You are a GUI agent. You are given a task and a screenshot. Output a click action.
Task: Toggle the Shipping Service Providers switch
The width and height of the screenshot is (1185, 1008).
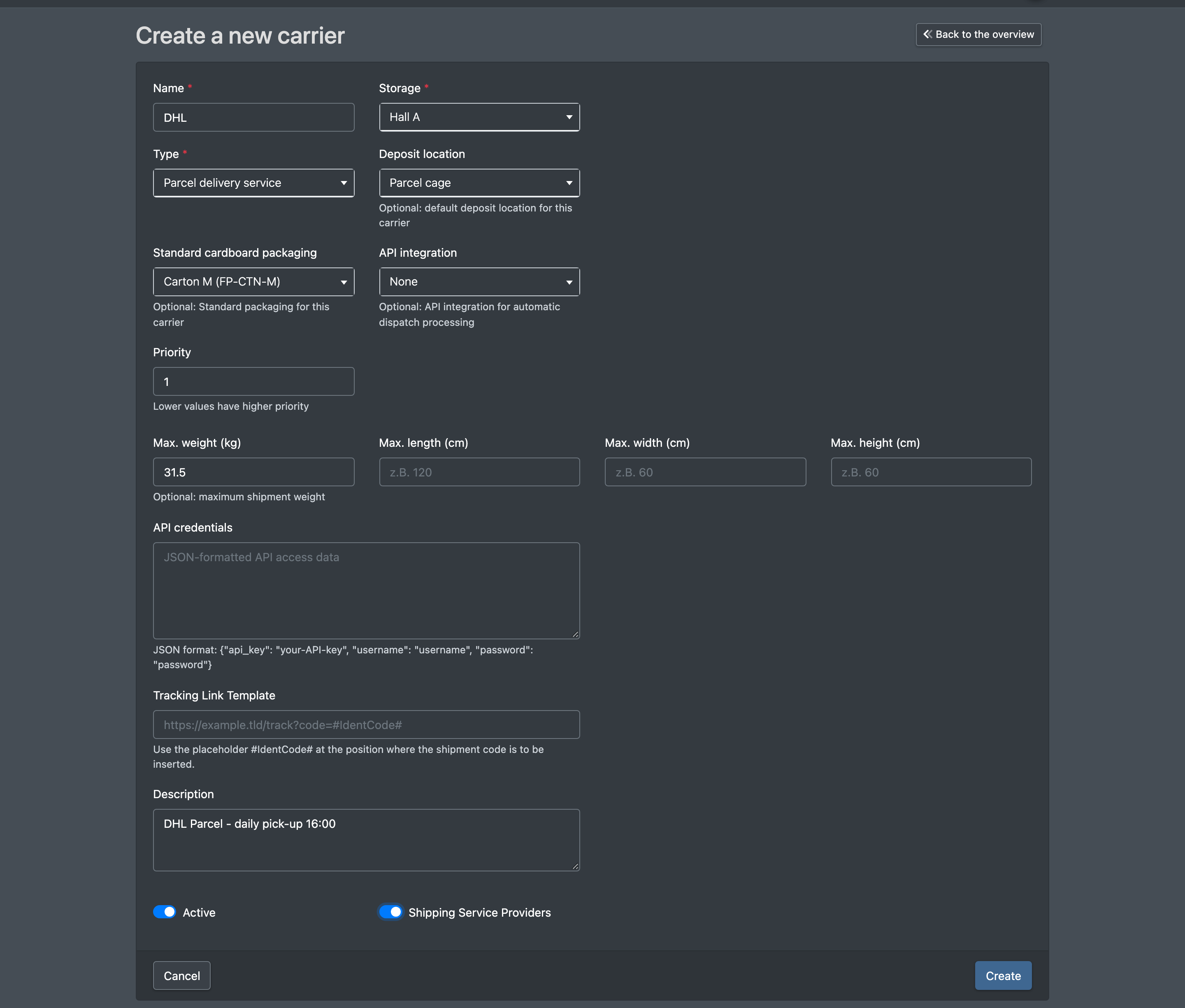[390, 912]
